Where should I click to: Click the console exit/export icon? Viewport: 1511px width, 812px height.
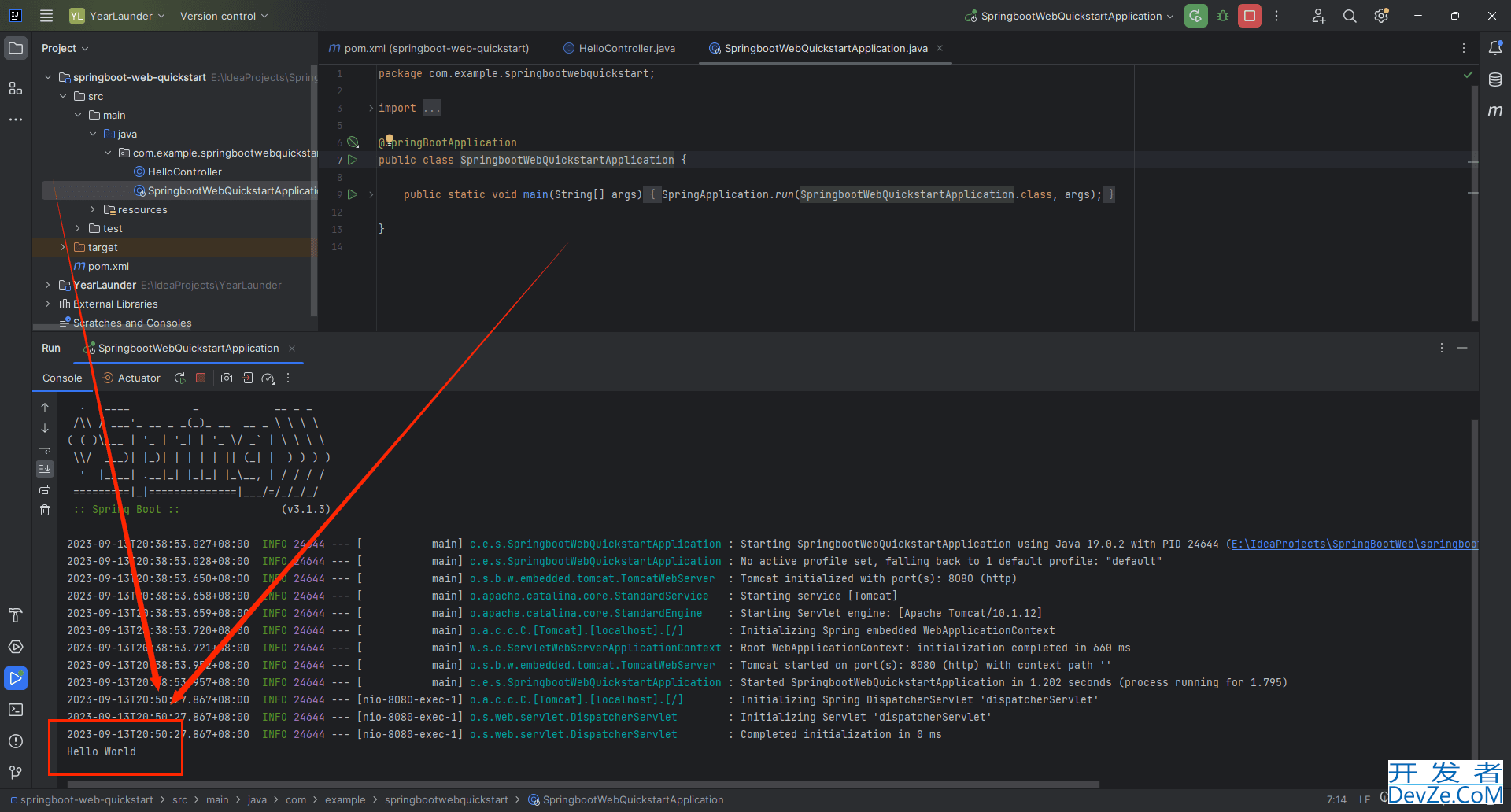coord(248,378)
